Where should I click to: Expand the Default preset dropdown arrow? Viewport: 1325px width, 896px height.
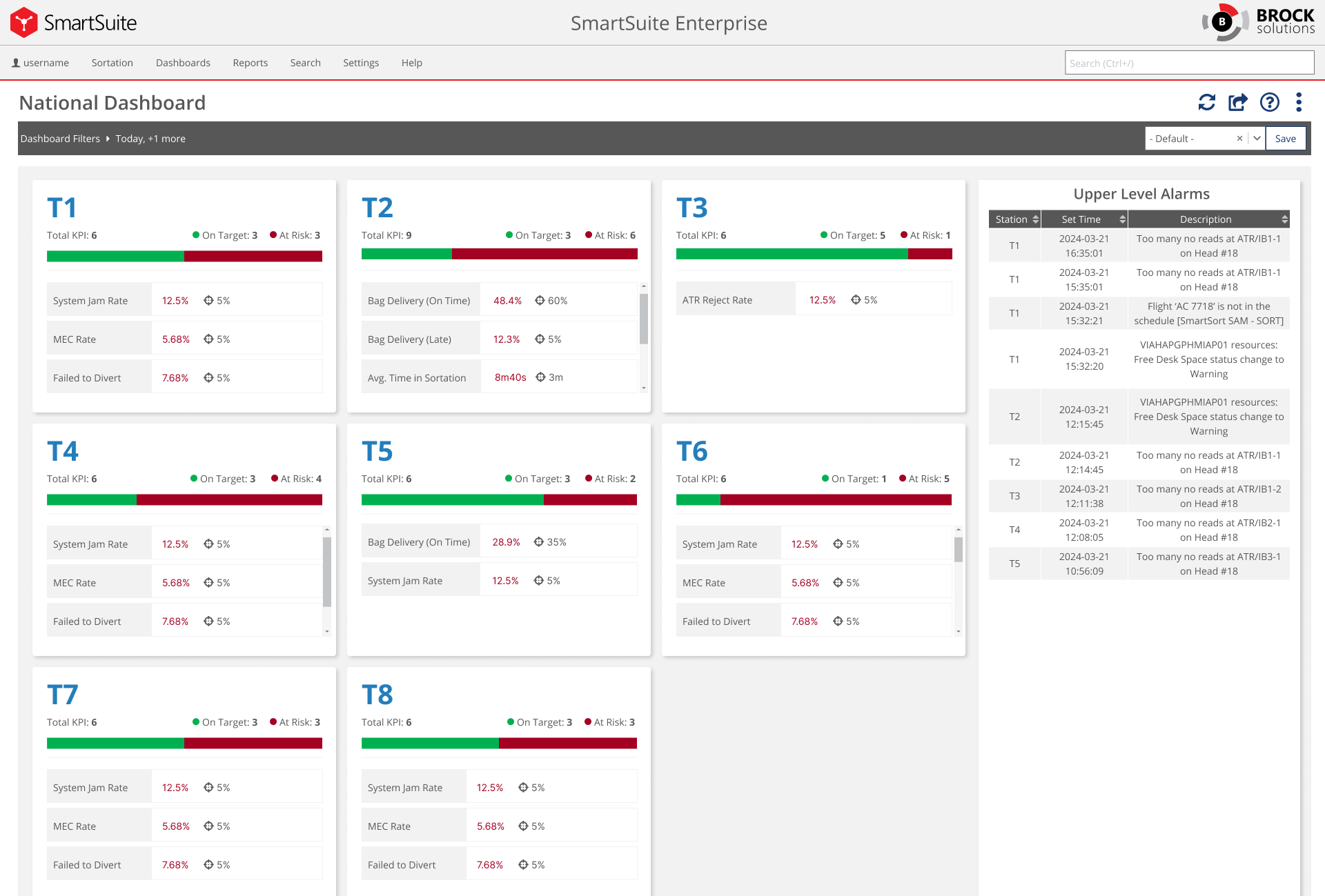1257,139
